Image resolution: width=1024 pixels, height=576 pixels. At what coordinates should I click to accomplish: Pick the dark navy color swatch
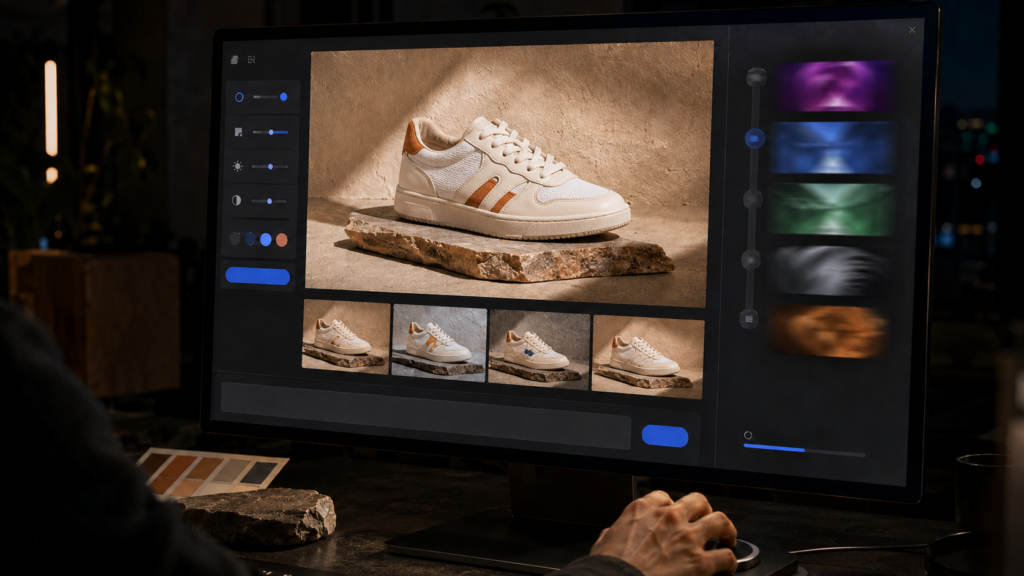(x=250, y=240)
